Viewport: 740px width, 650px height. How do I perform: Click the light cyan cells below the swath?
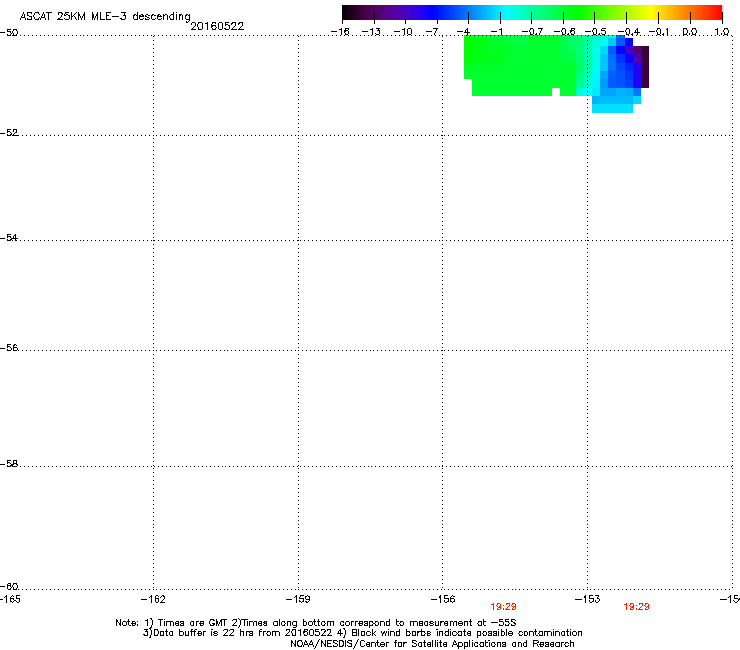click(x=613, y=108)
